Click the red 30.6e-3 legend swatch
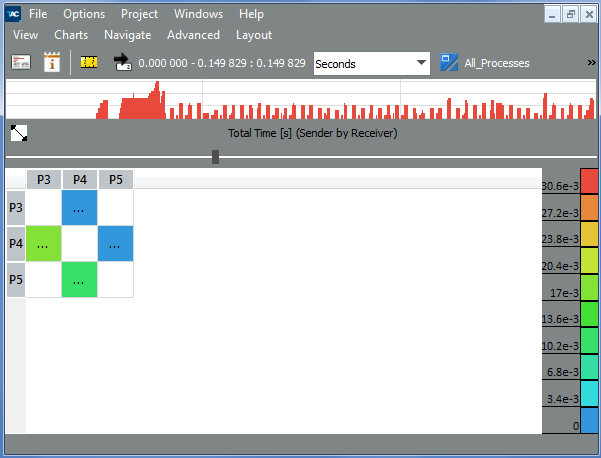 point(589,181)
